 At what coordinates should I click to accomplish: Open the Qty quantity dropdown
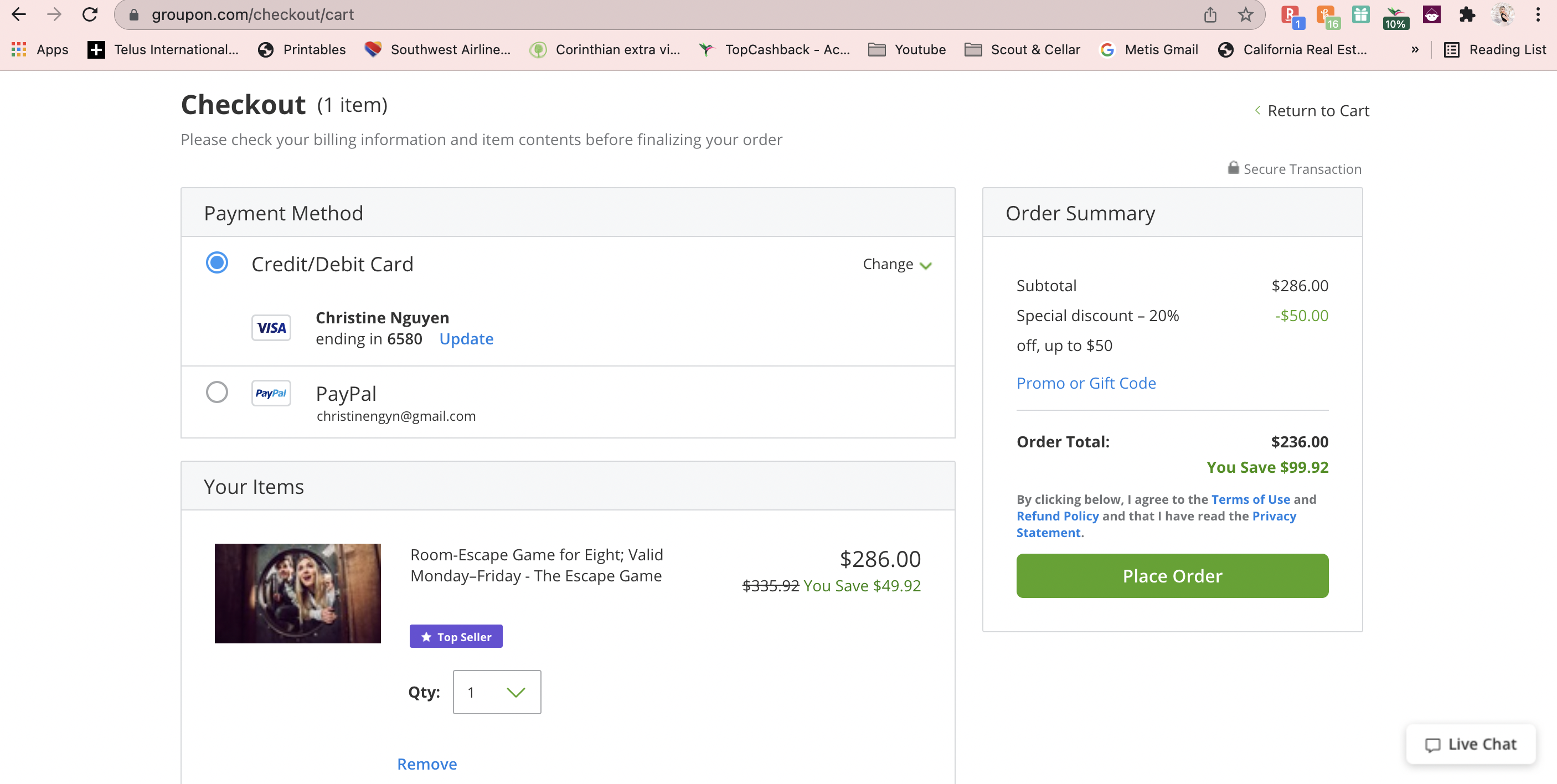496,692
